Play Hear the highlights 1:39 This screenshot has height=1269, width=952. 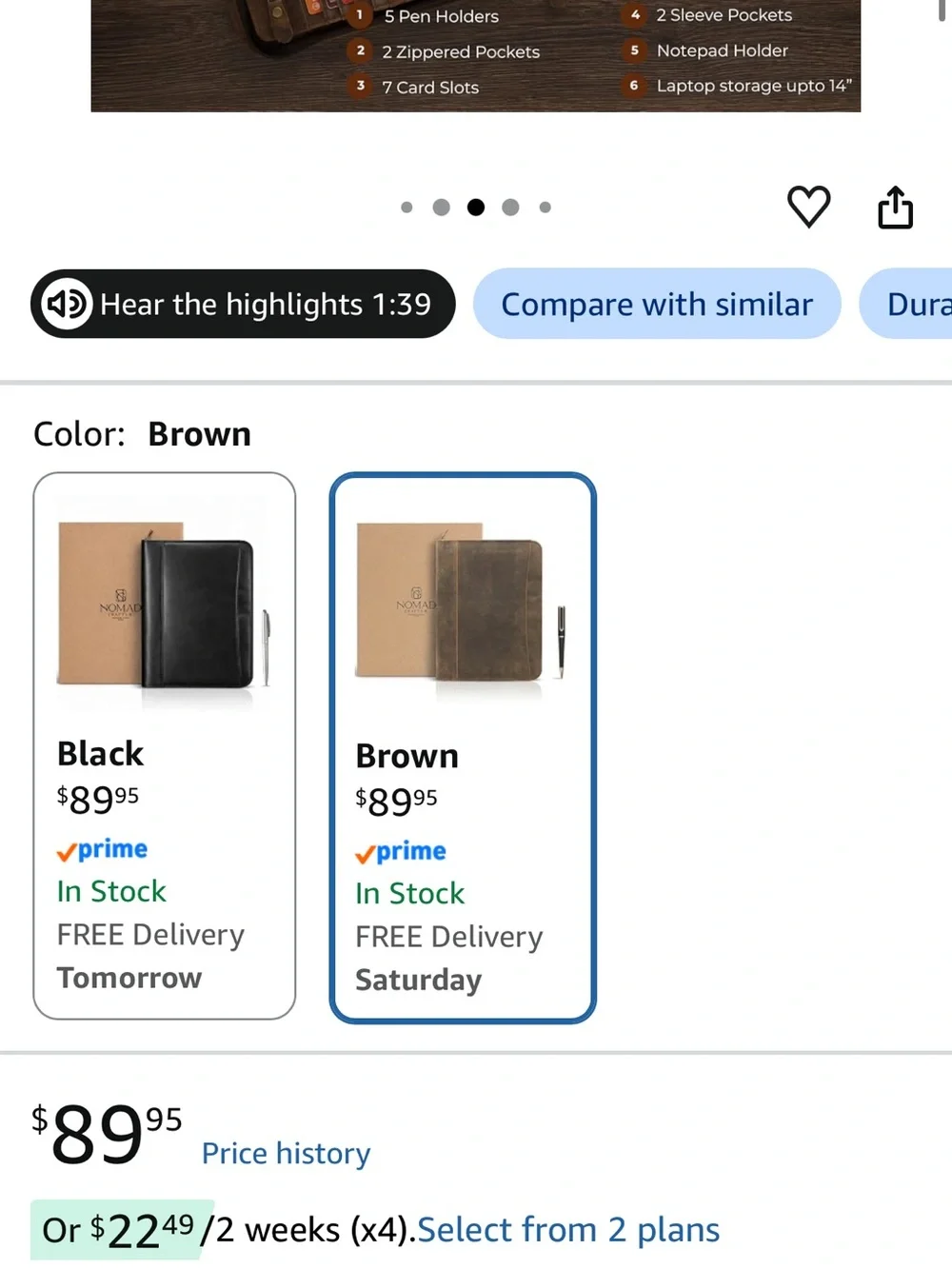(x=243, y=304)
